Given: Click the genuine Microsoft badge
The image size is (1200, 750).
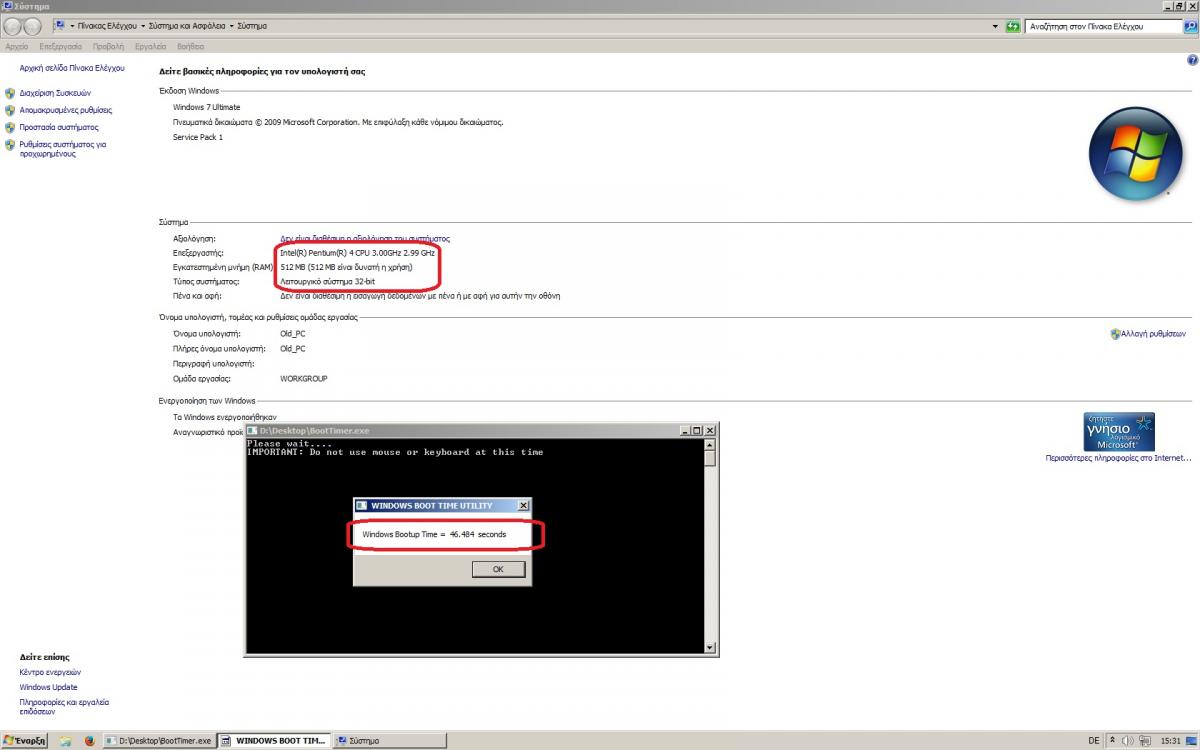Looking at the screenshot, I should tap(1120, 432).
